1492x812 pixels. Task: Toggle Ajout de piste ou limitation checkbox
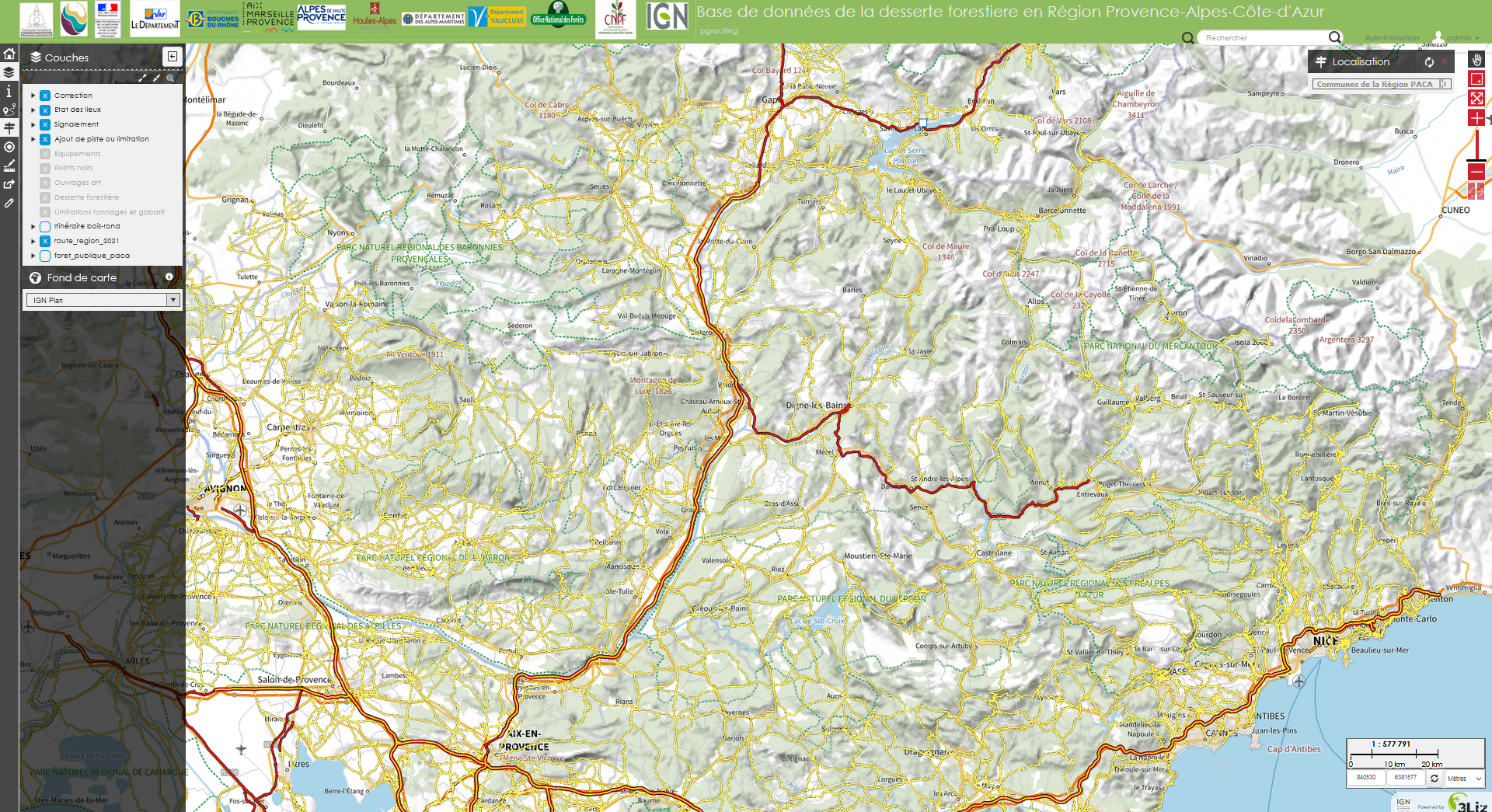pos(45,139)
